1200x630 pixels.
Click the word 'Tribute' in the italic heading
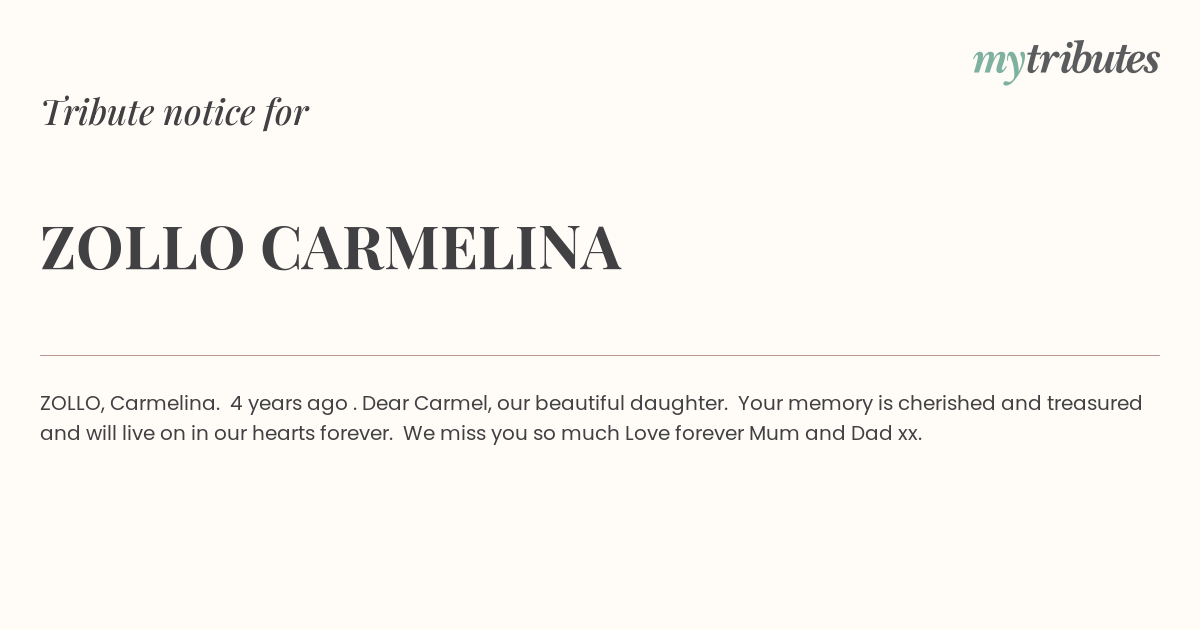pos(98,112)
